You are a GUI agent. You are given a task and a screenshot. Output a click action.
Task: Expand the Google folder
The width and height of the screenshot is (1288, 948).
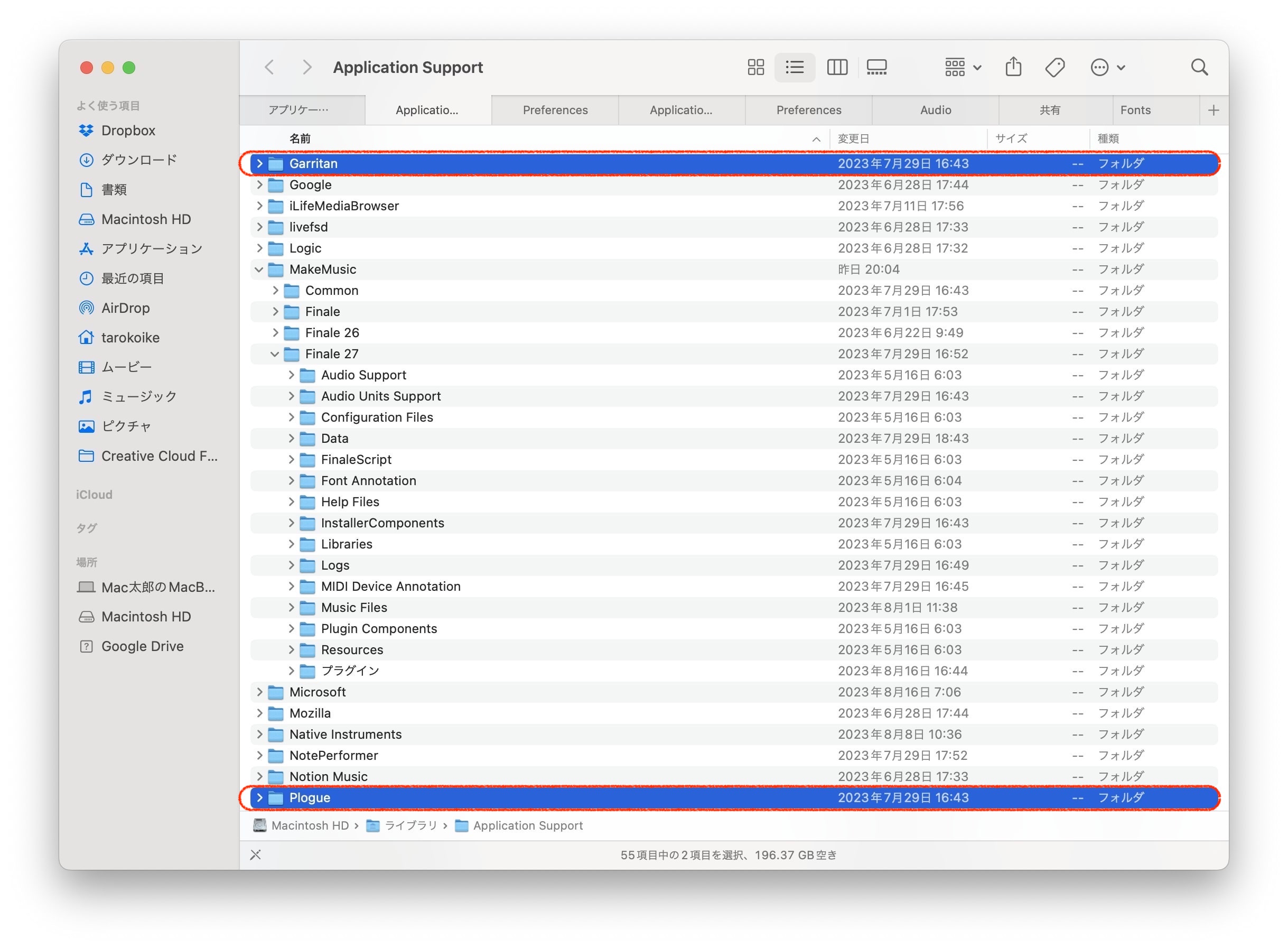click(259, 185)
